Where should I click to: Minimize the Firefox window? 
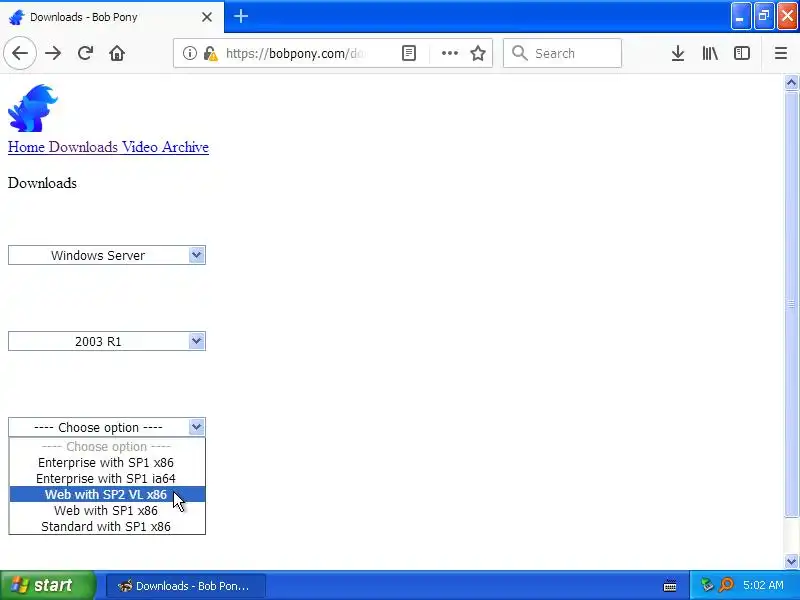(x=740, y=16)
